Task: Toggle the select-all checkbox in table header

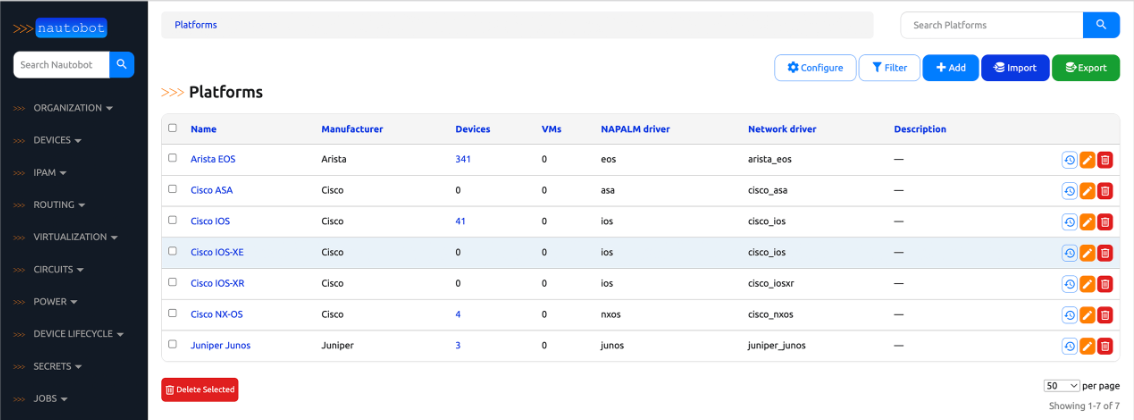Action: [172, 128]
